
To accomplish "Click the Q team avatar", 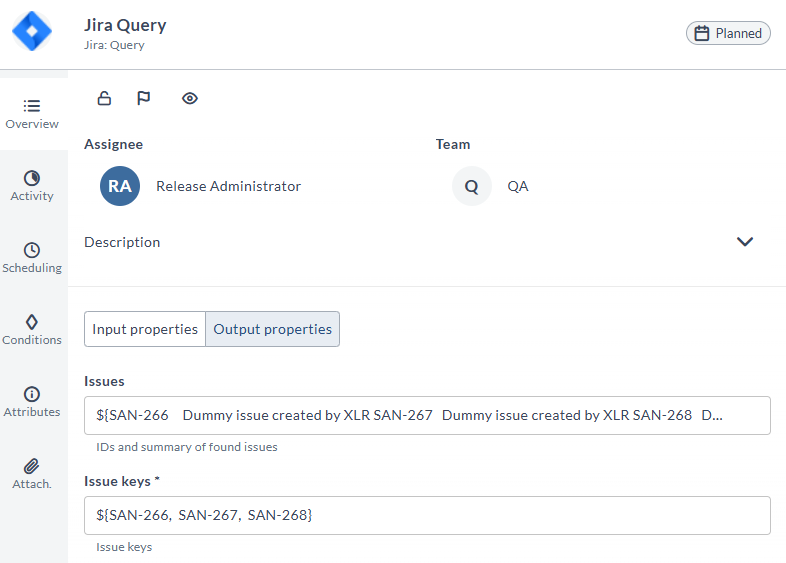I will [472, 186].
